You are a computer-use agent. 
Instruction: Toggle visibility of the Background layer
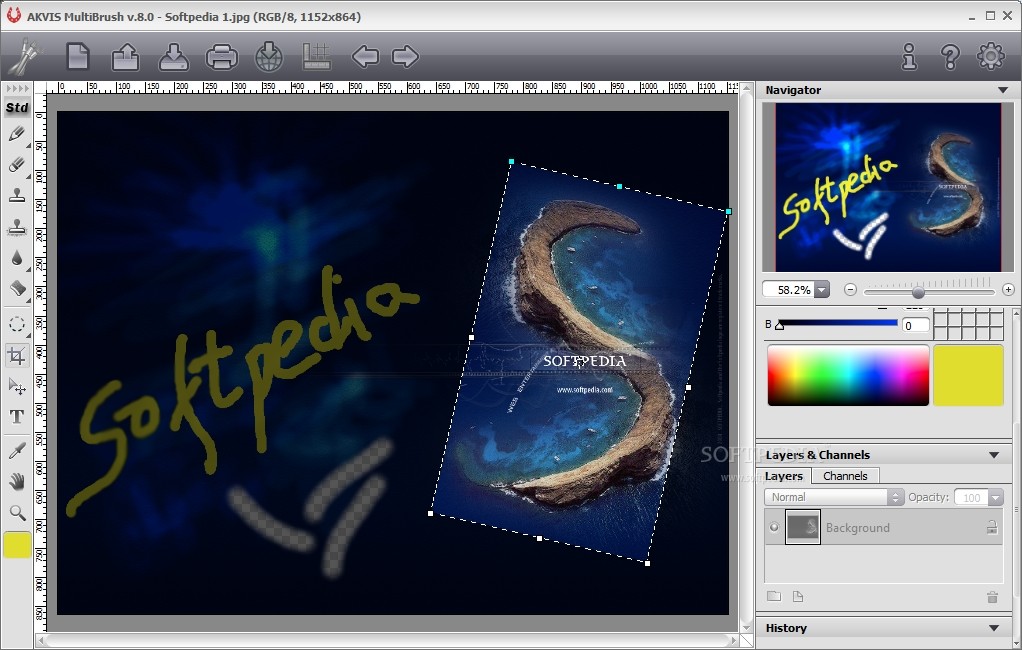click(774, 527)
